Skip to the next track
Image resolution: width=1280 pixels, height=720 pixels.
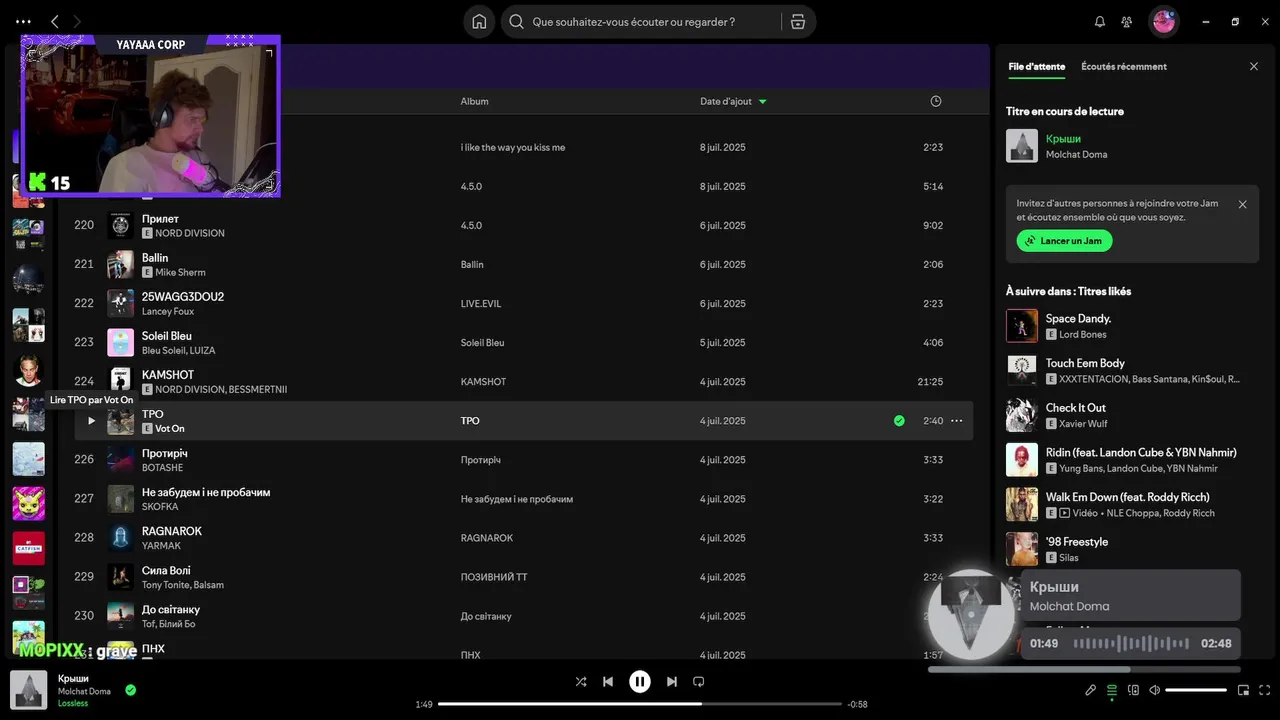point(672,682)
